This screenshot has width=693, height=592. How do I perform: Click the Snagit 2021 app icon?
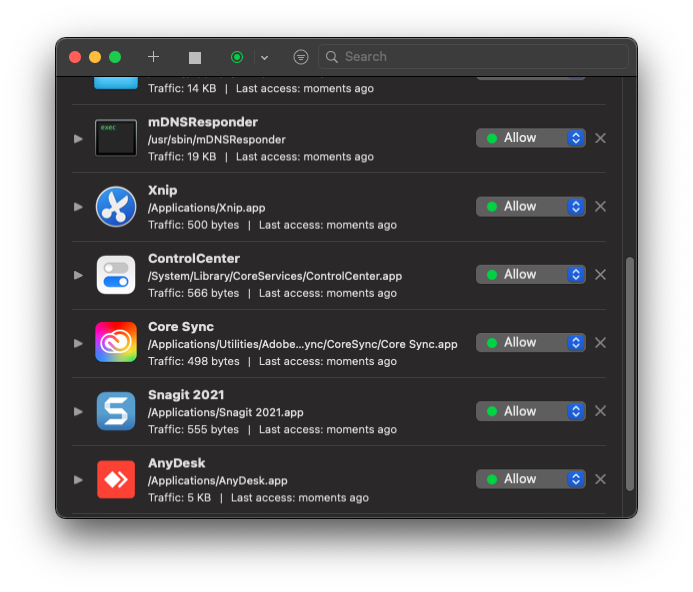click(x=116, y=411)
